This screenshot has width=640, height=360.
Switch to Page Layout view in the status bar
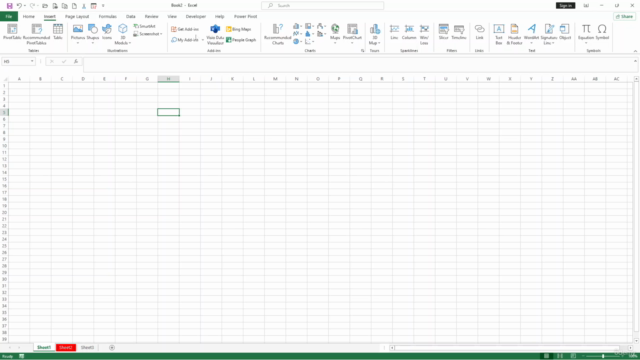[x=560, y=356]
